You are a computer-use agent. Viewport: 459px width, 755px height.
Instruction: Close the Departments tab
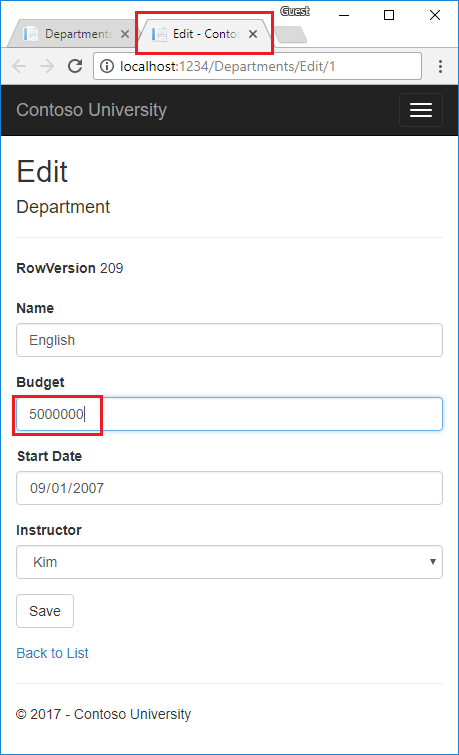(x=125, y=34)
